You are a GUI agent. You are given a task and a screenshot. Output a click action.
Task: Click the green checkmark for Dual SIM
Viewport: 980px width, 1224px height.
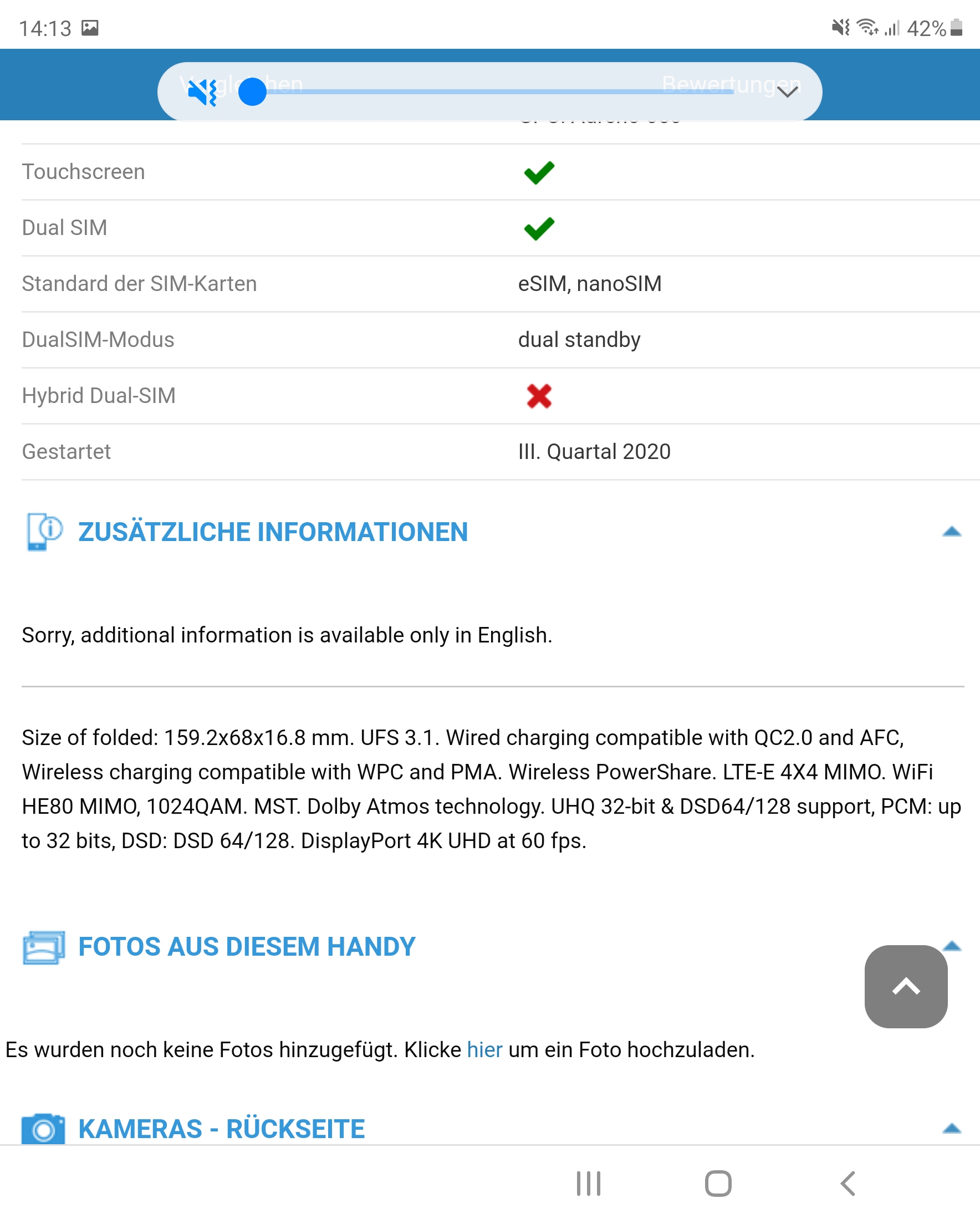tap(539, 228)
